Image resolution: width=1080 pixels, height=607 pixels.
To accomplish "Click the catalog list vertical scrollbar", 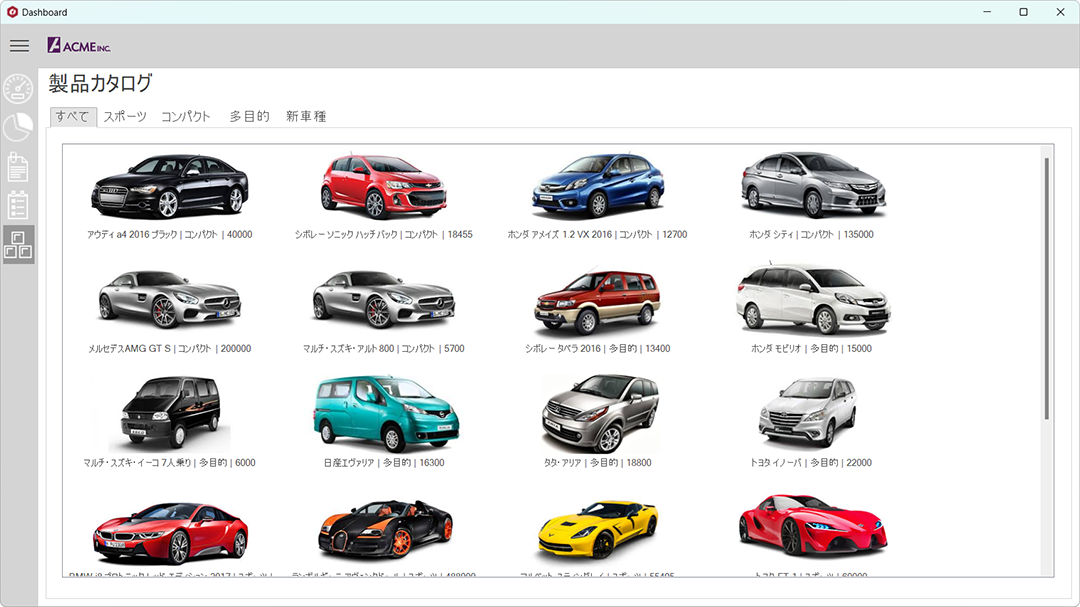I will click(1046, 288).
